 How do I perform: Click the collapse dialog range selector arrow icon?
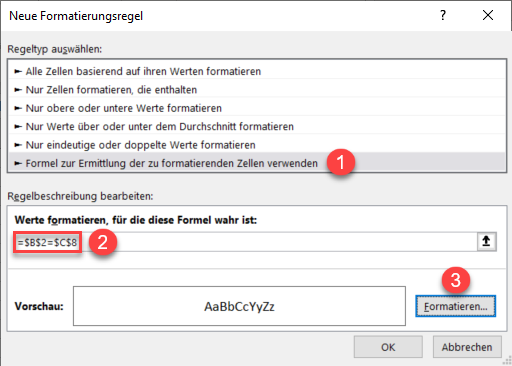[x=486, y=241]
